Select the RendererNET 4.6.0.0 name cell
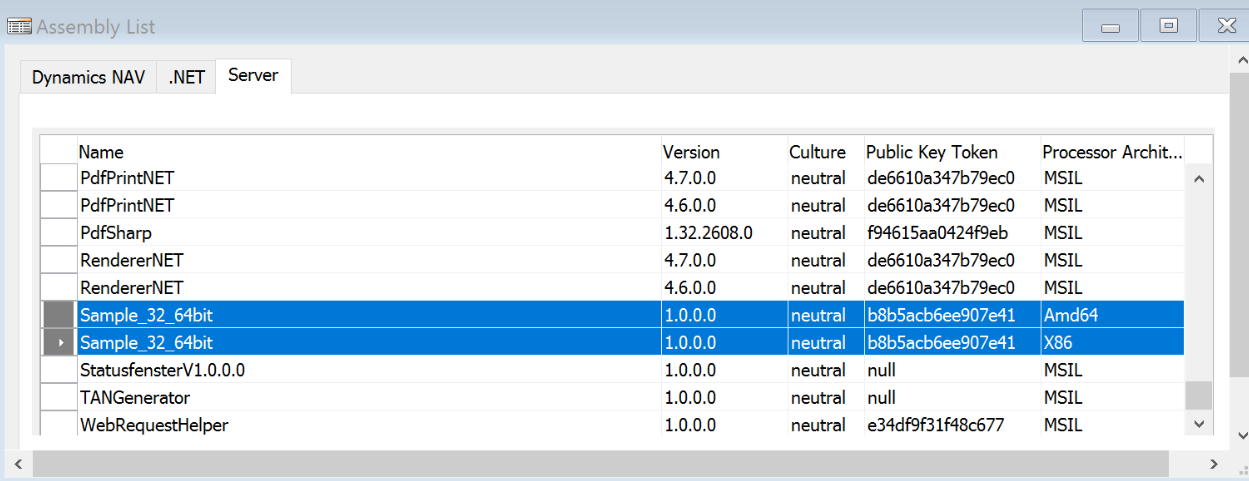Image resolution: width=1249 pixels, height=481 pixels. (369, 288)
